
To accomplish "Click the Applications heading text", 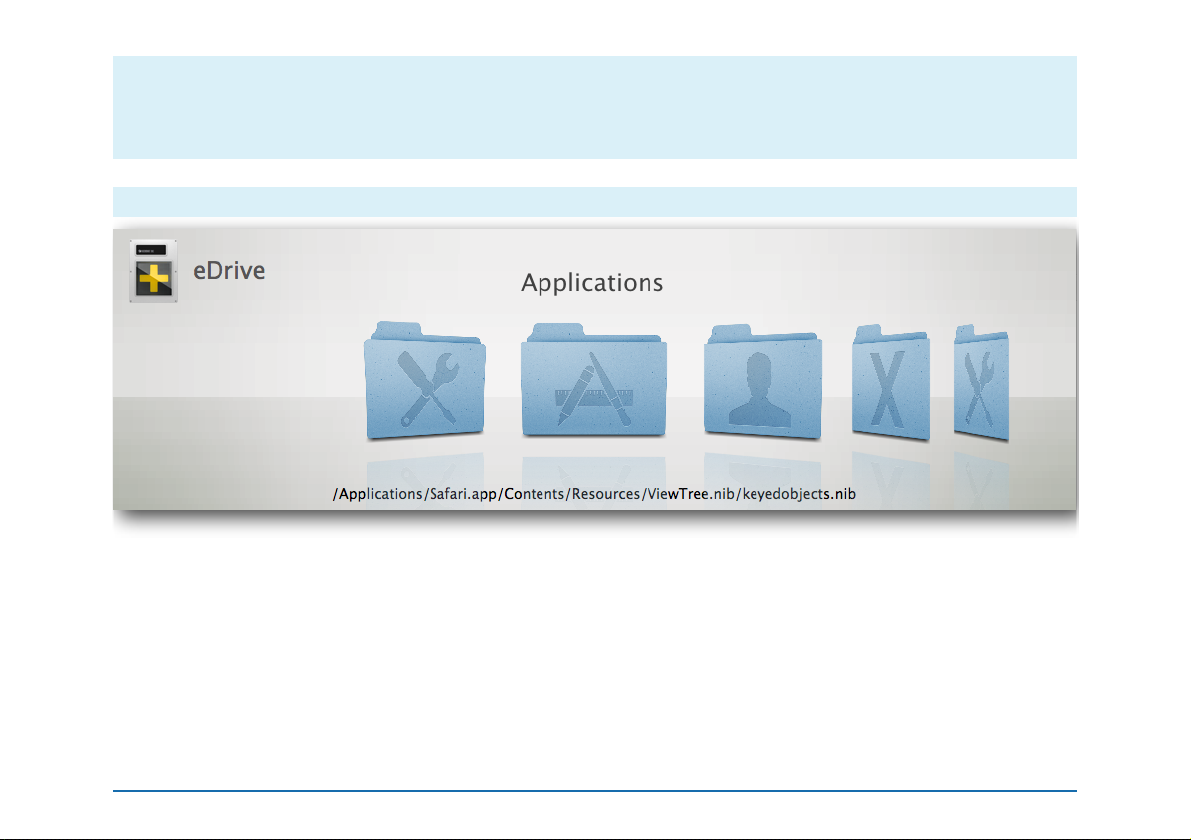I will coord(592,283).
